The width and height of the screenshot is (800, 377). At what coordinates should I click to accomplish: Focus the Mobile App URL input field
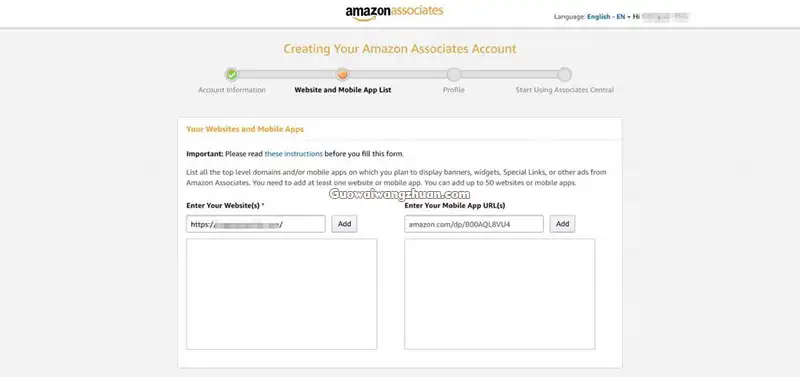click(x=474, y=224)
